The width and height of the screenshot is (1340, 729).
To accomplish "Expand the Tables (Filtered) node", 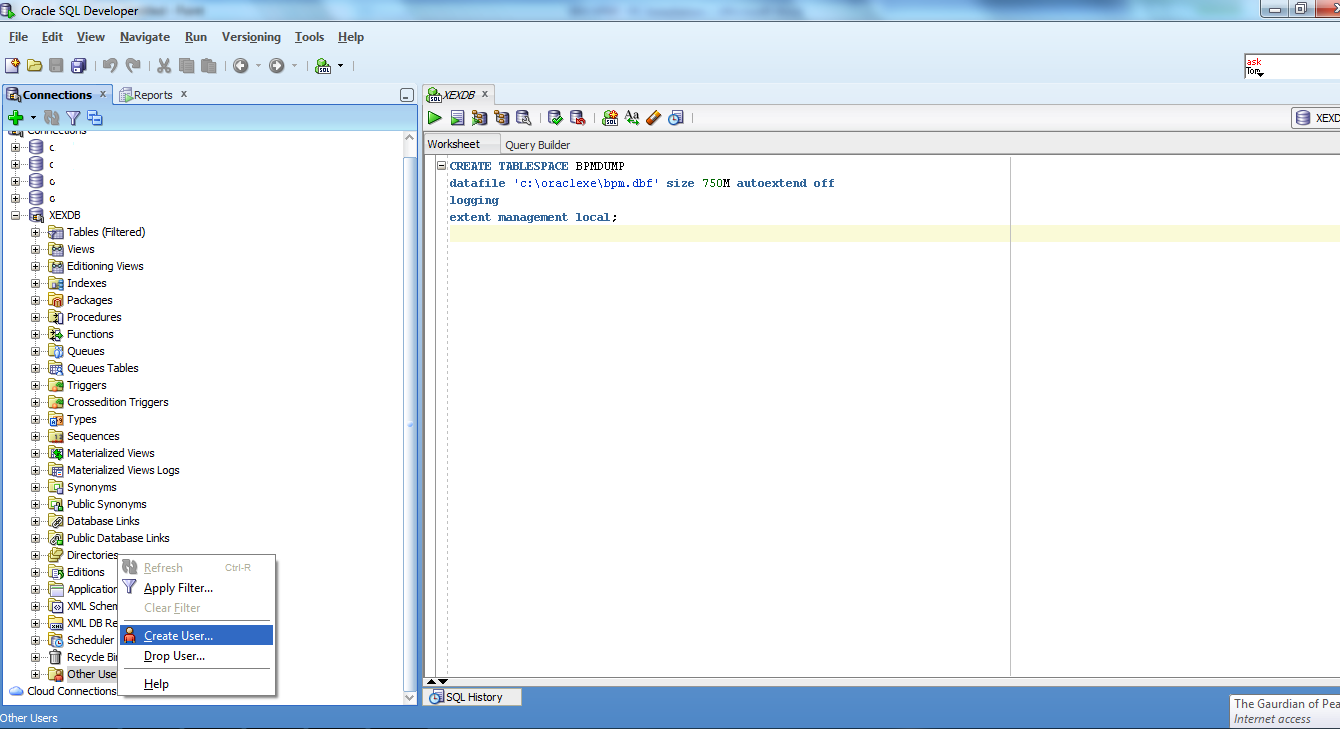I will 35,231.
